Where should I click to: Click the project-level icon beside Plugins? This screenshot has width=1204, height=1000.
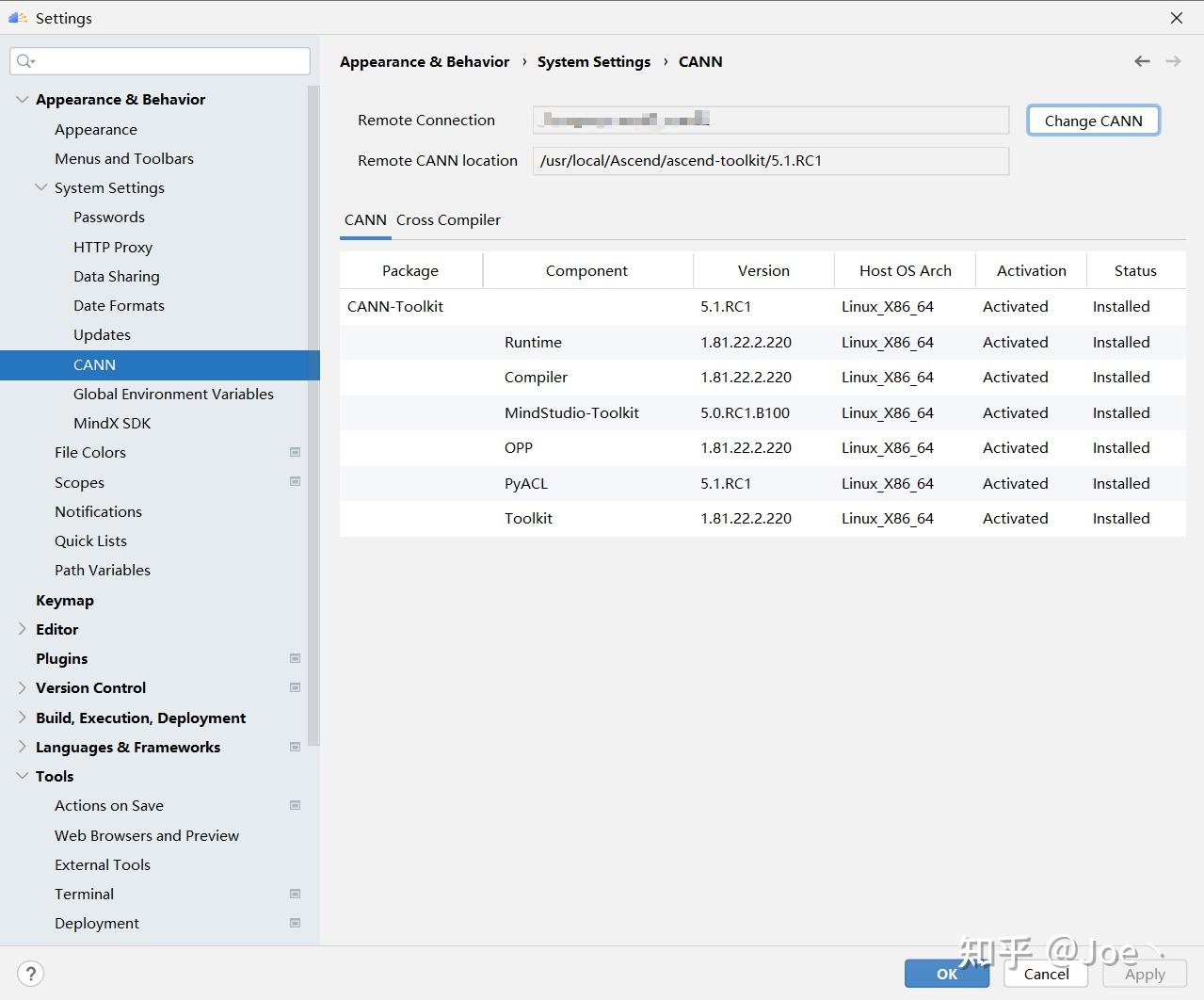coord(295,658)
